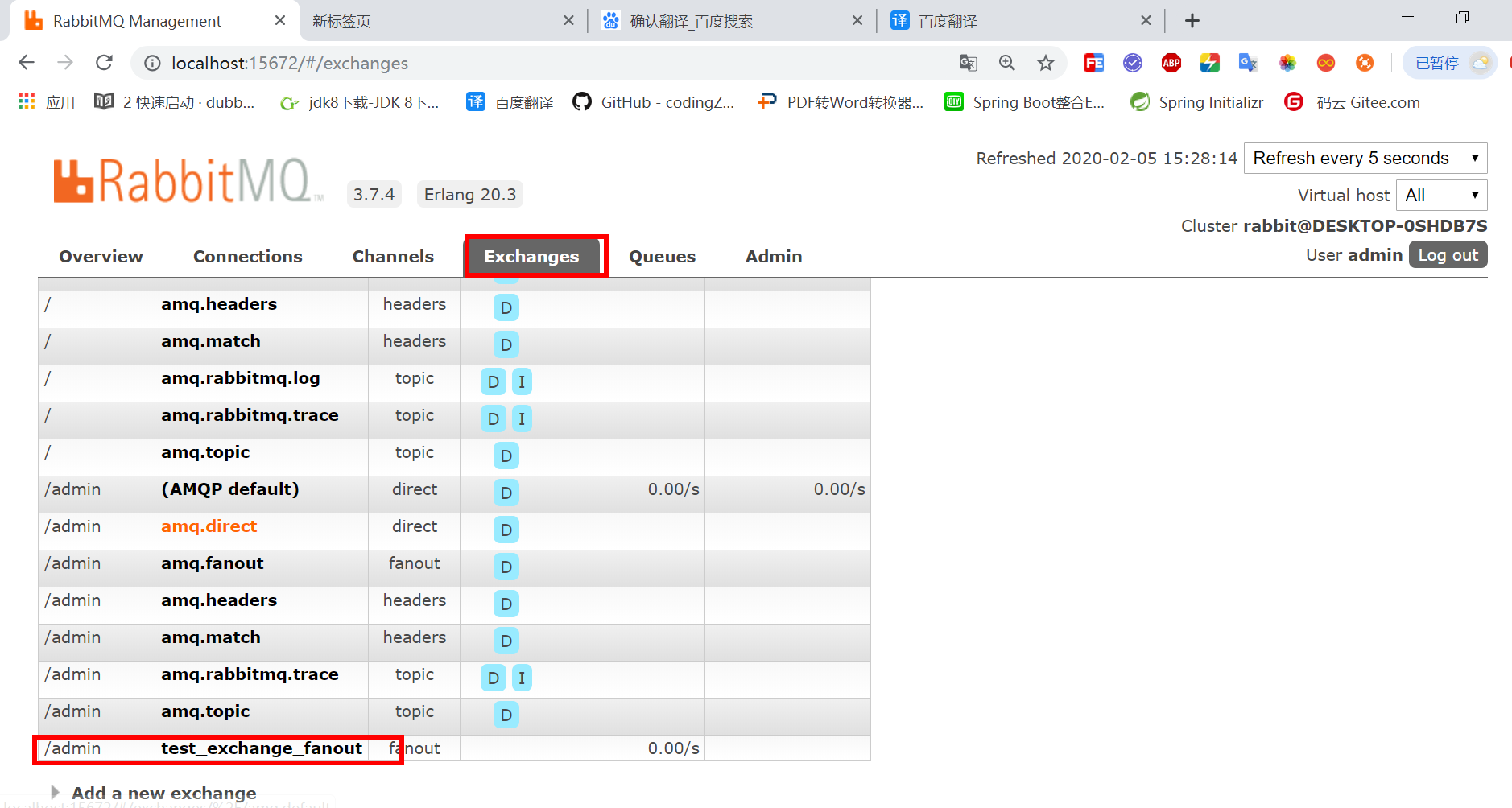Open the orange infinity extension icon
The height and width of the screenshot is (808, 1512).
point(1326,63)
